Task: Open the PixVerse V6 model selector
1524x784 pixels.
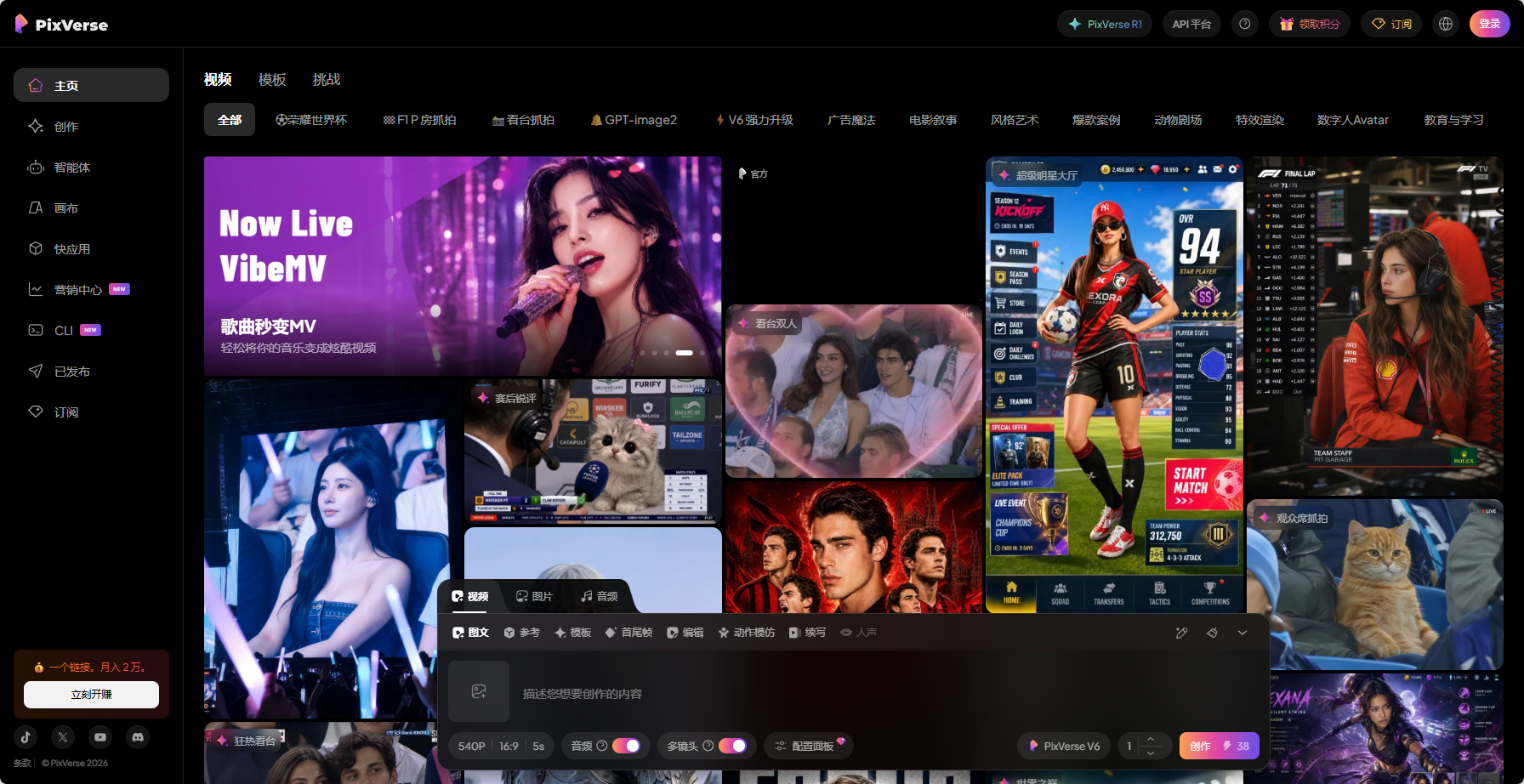Action: tap(1064, 746)
